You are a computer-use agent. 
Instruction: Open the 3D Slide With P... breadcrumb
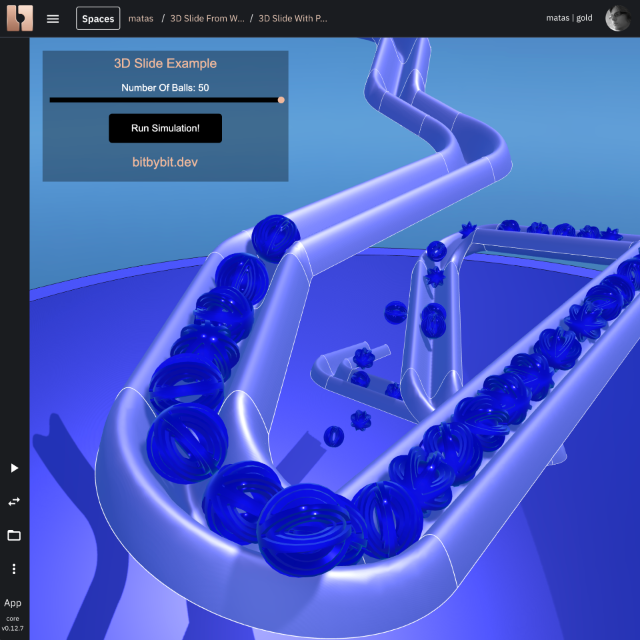(293, 18)
